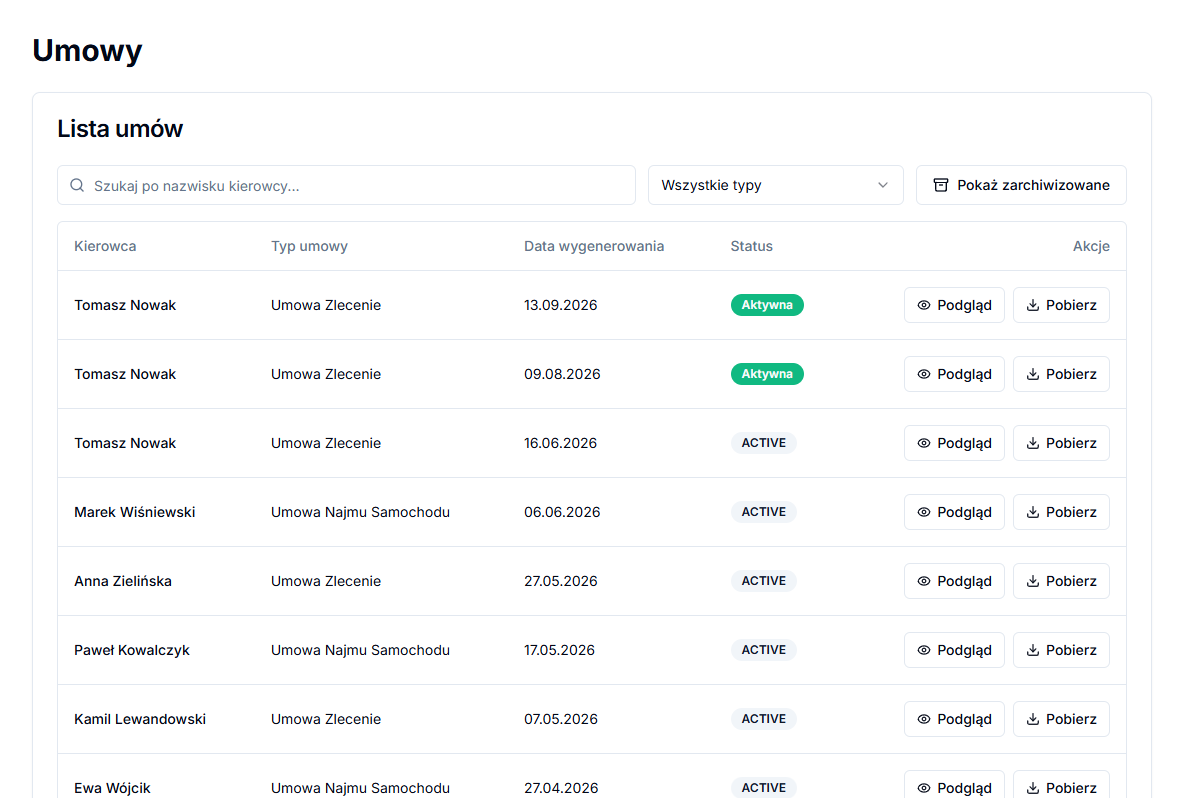This screenshot has height=798, width=1184.
Task: Select the name Kamil Lewandowski
Action: click(140, 719)
